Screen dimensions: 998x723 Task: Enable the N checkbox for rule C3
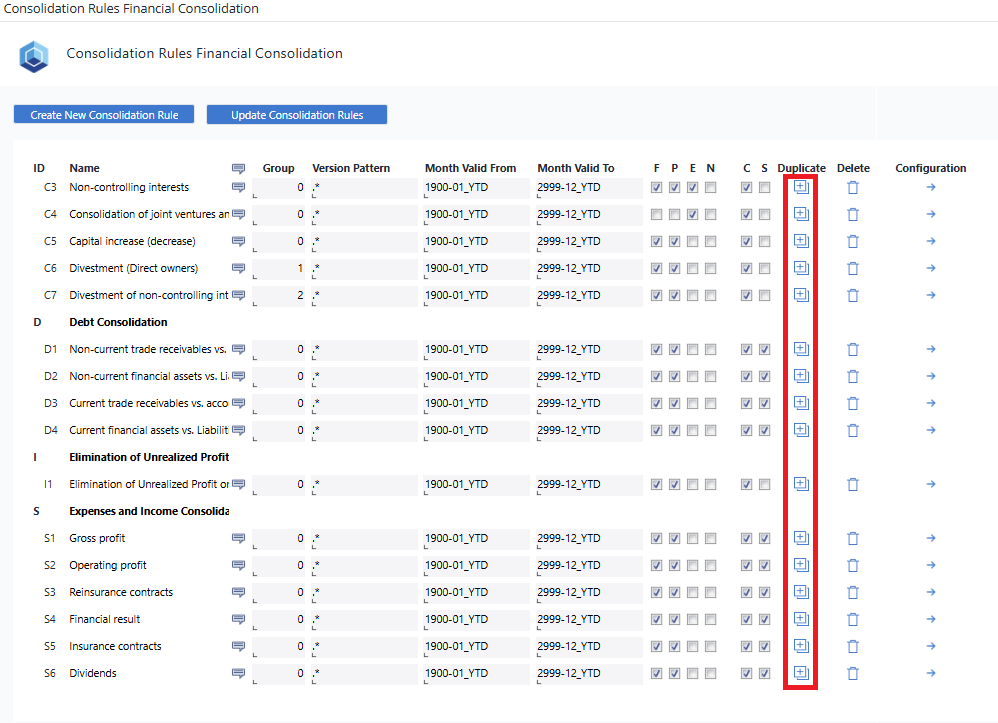[x=710, y=187]
